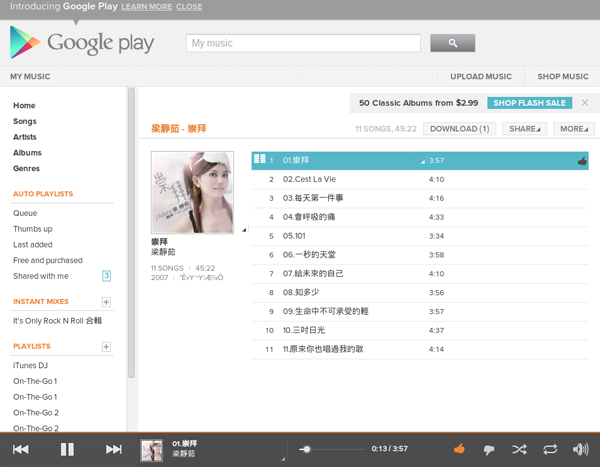
Task: Select track number 9 row
Action: coord(420,312)
